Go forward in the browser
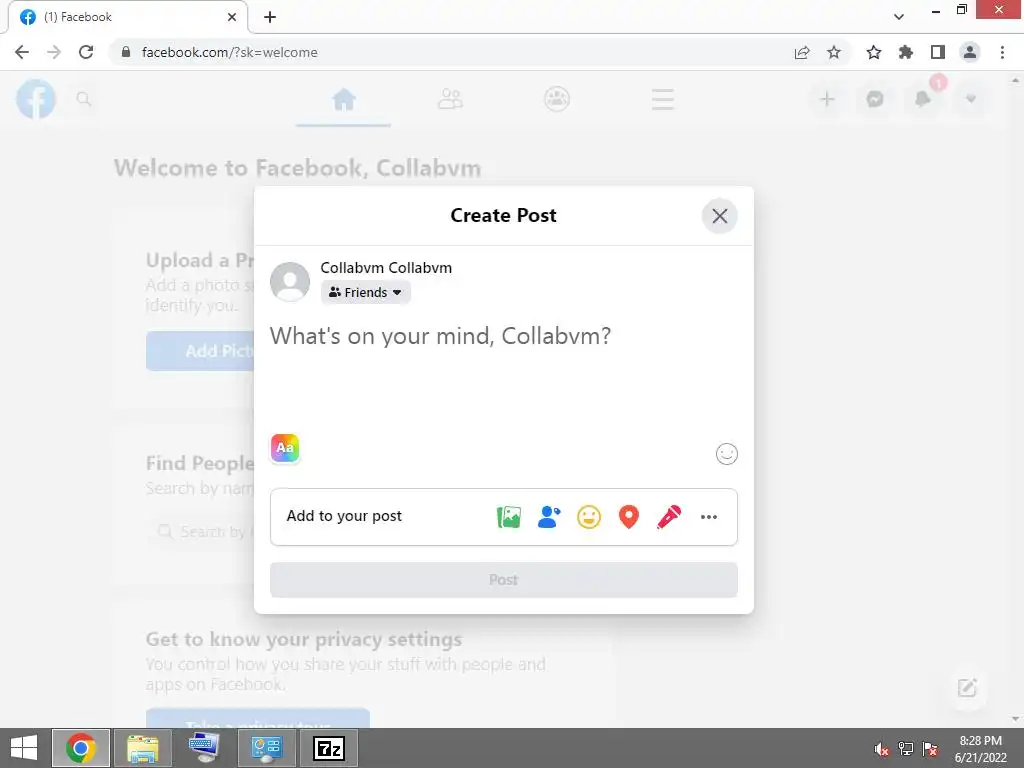 coord(54,52)
